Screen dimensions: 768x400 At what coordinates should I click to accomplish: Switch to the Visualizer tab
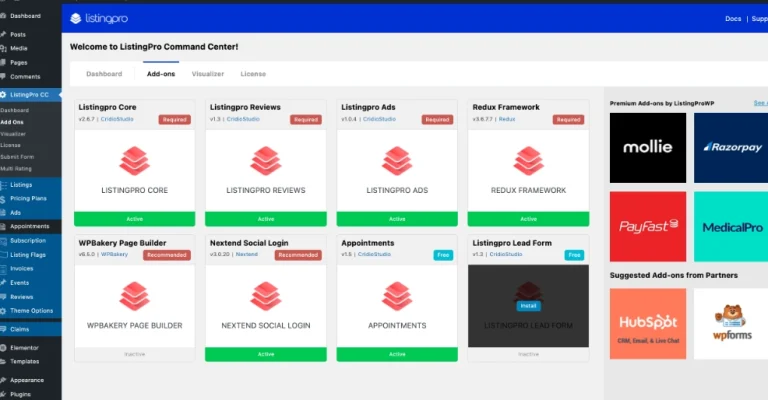click(208, 74)
